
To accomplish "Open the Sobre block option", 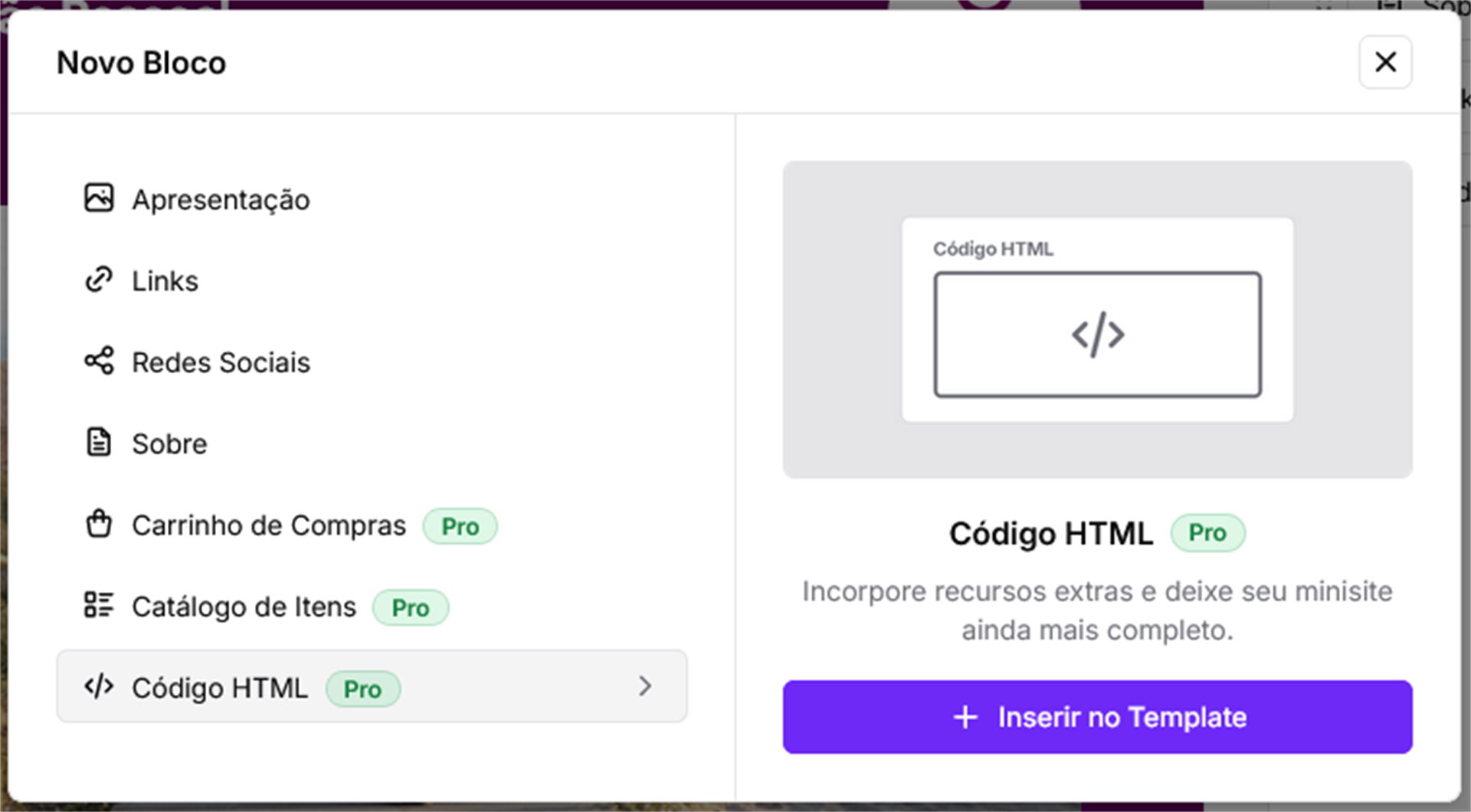I will coord(169,444).
